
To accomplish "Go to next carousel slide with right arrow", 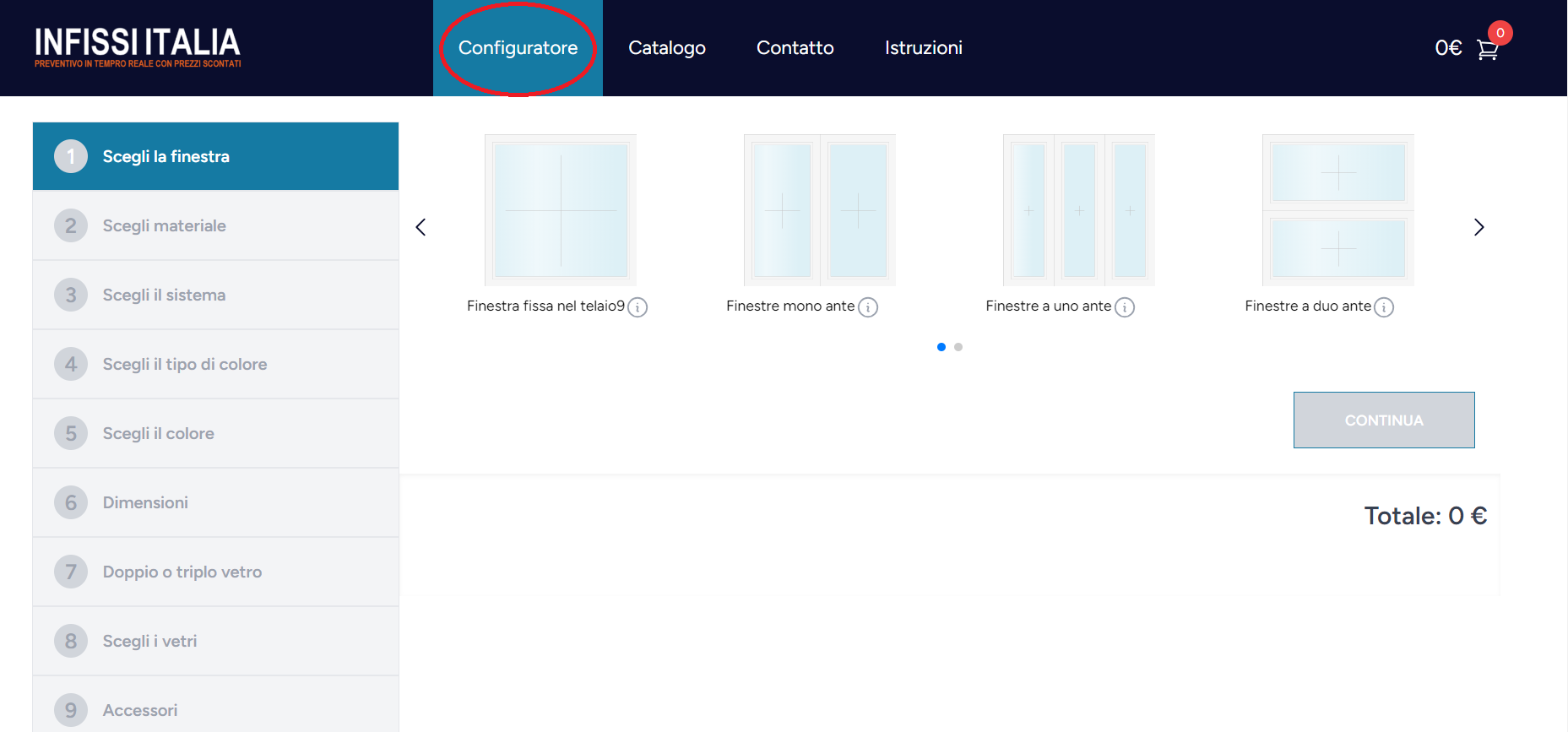I will click(1478, 227).
